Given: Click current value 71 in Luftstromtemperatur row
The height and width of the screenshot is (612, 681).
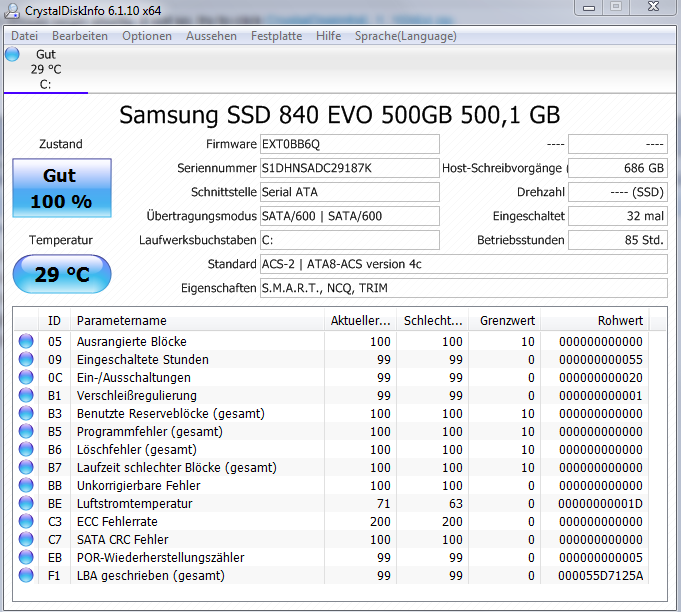Looking at the screenshot, I should 383,504.
